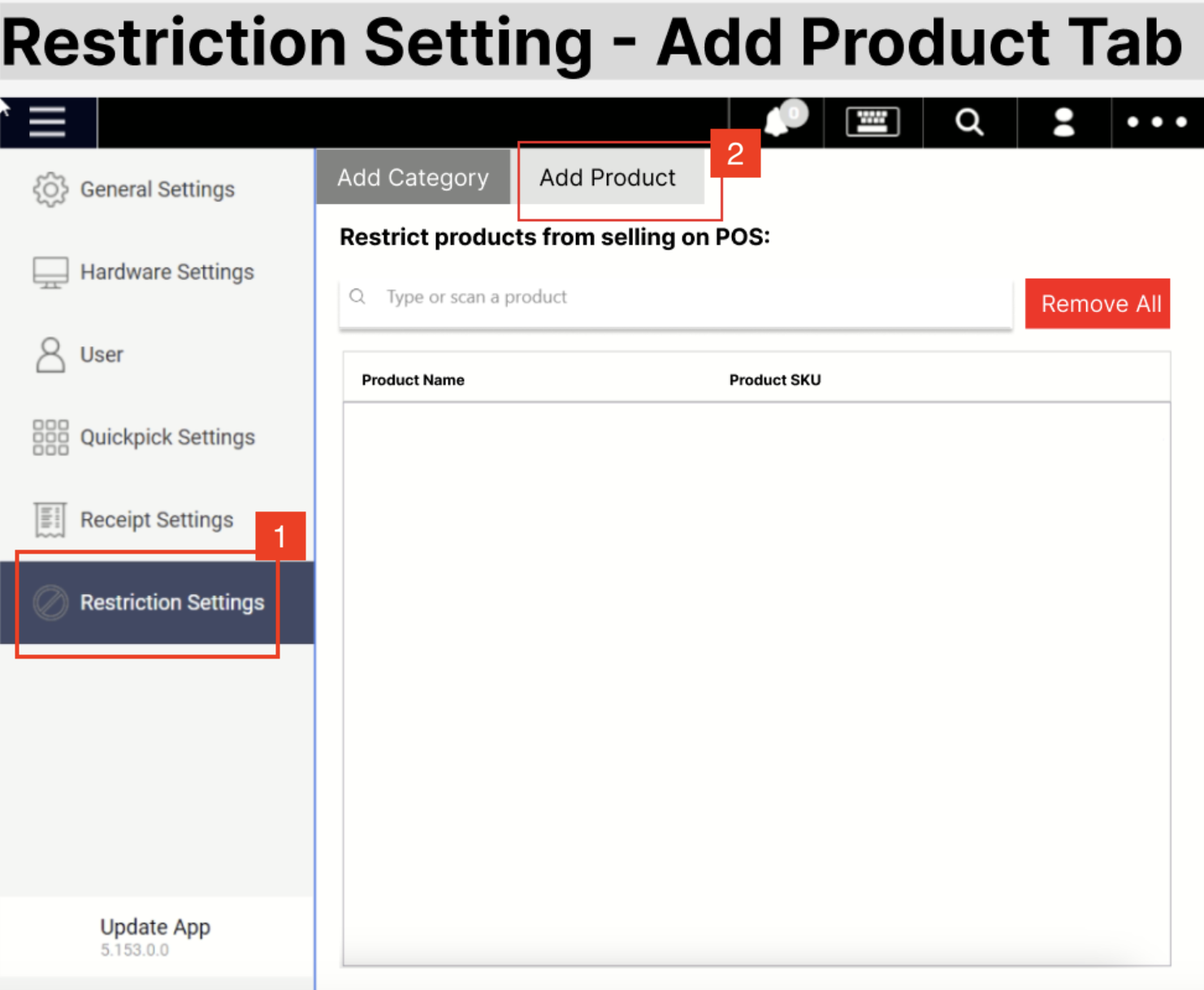Select Restriction Settings
Image resolution: width=1204 pixels, height=990 pixels.
point(158,602)
